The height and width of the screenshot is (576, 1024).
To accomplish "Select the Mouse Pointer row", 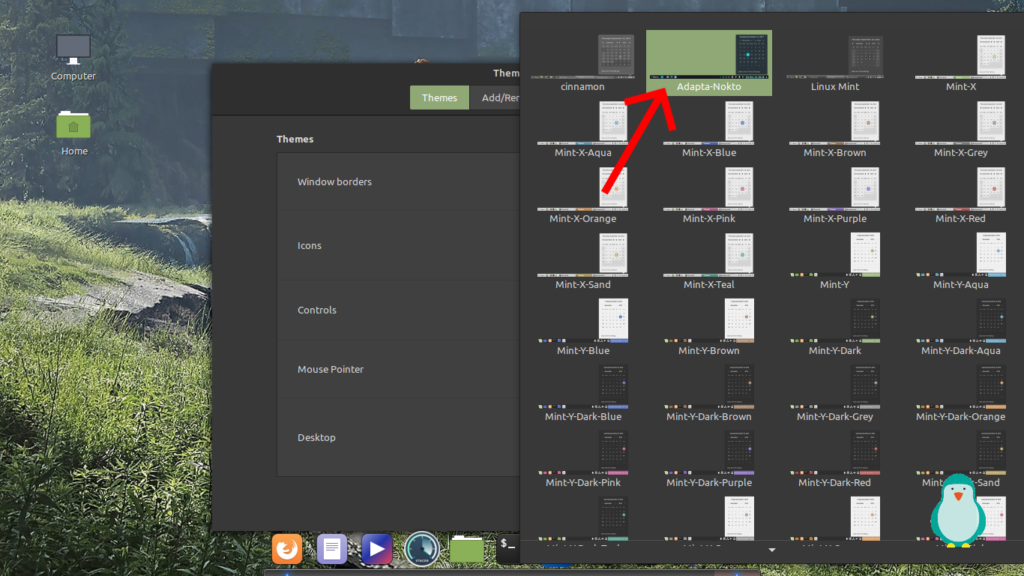I will click(398, 369).
